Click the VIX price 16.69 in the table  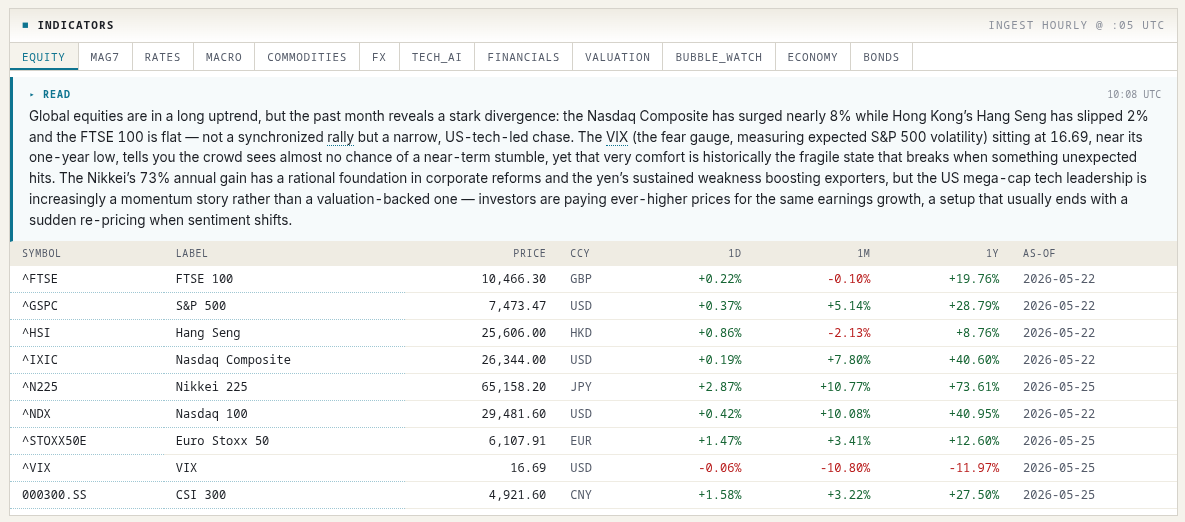528,468
